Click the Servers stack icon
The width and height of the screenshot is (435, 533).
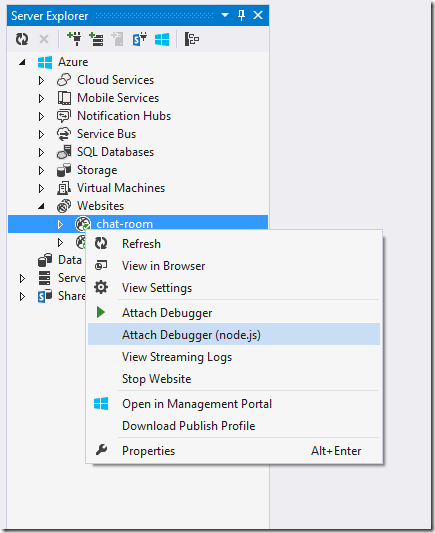[x=45, y=278]
